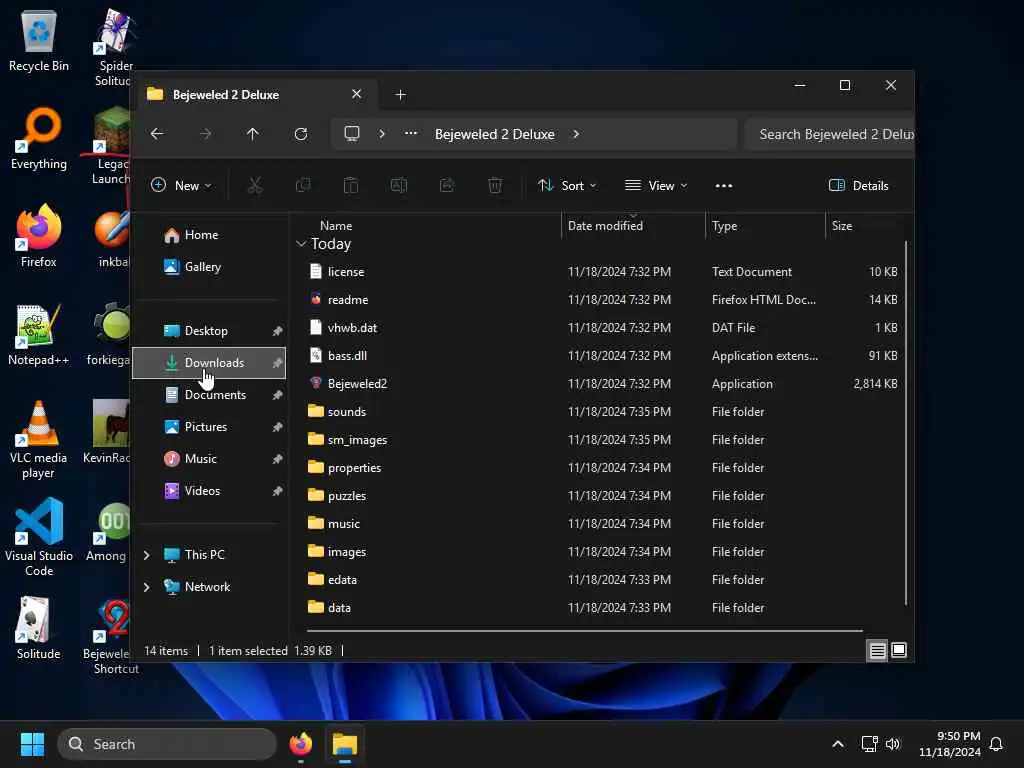Unpin Videos using its pin icon

pos(277,491)
